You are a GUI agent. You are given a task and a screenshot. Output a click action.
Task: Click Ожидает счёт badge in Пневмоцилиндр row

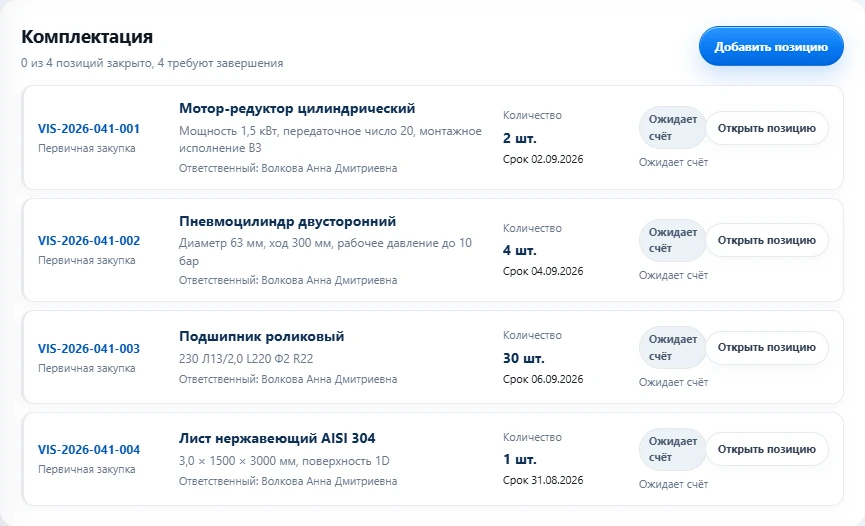[x=672, y=240]
